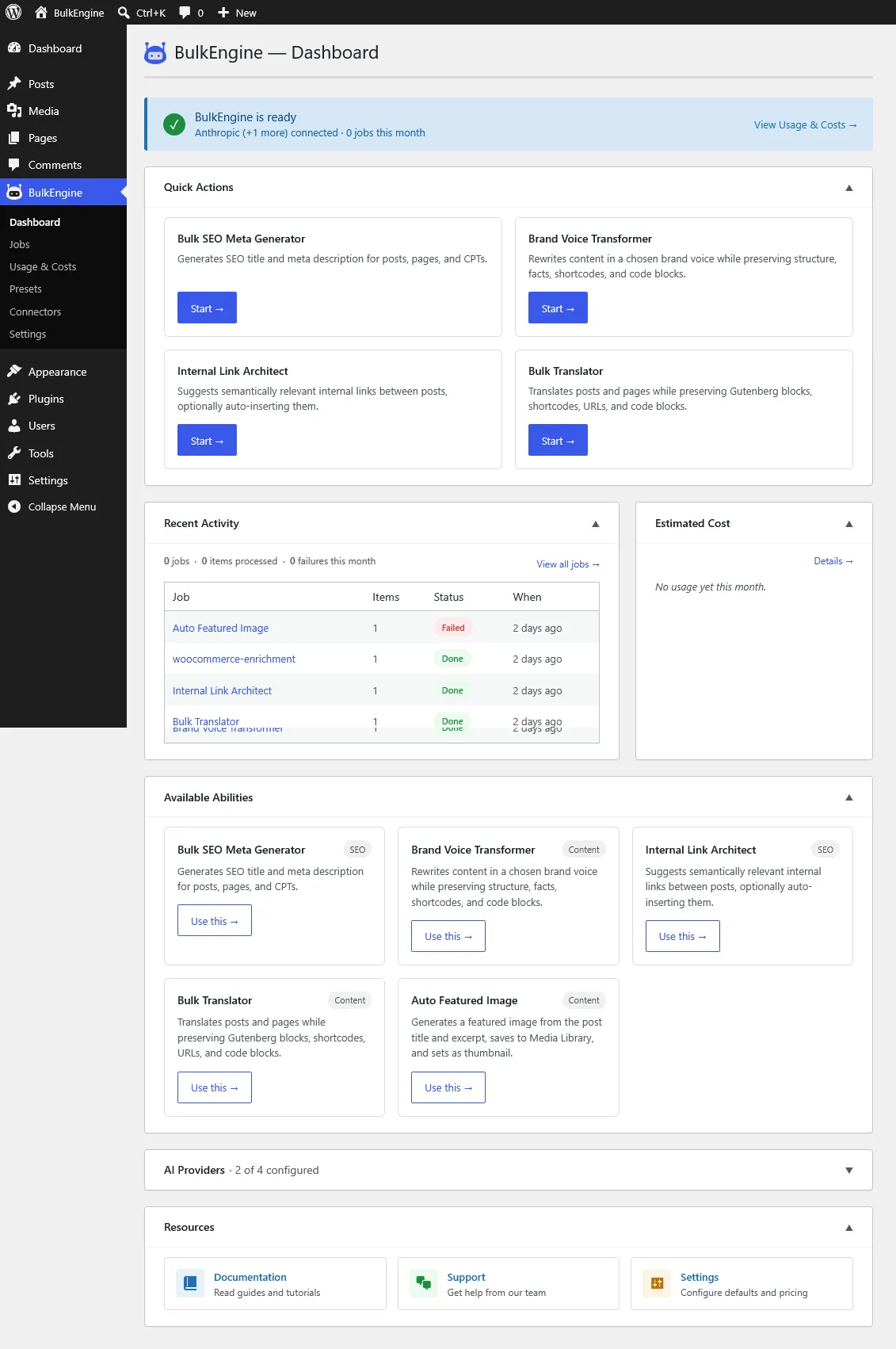Use this for Brand Voice Transformer ability

(448, 936)
